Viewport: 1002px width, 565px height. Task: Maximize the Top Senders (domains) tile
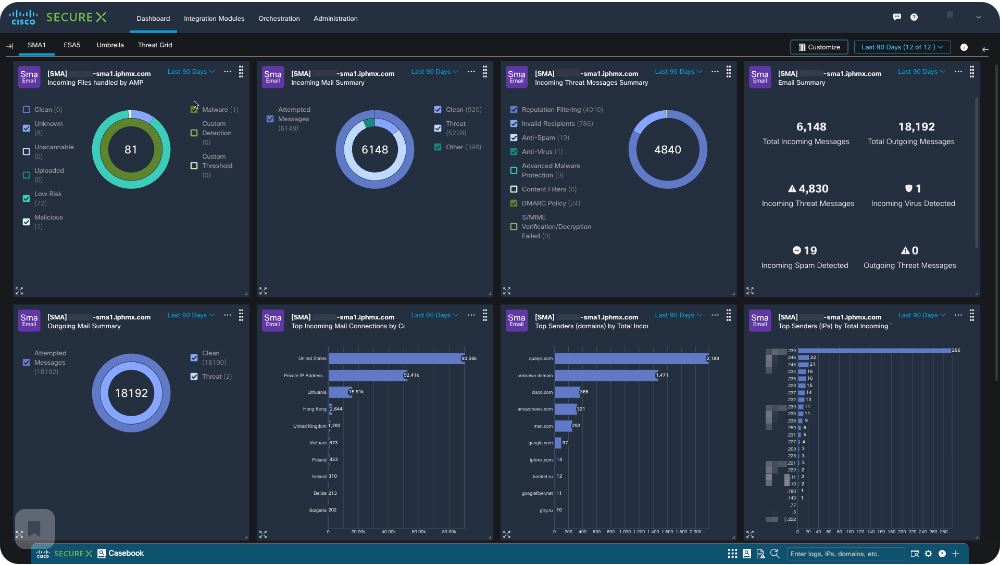tap(506, 534)
